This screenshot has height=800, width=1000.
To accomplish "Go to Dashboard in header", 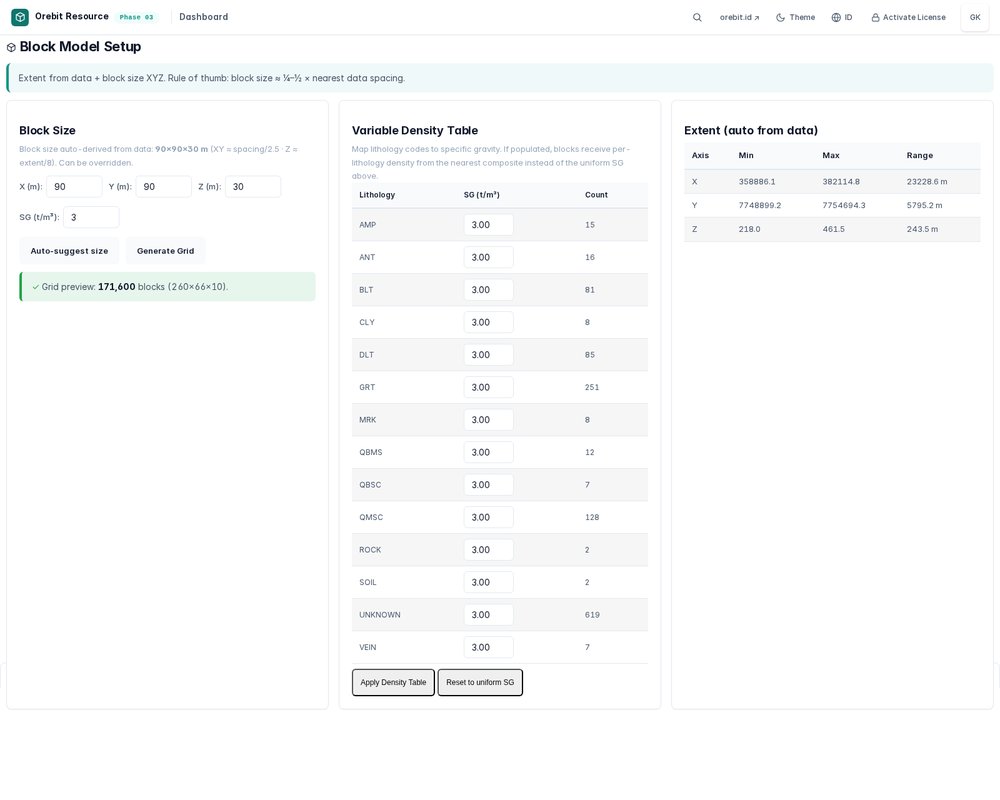I will point(203,17).
